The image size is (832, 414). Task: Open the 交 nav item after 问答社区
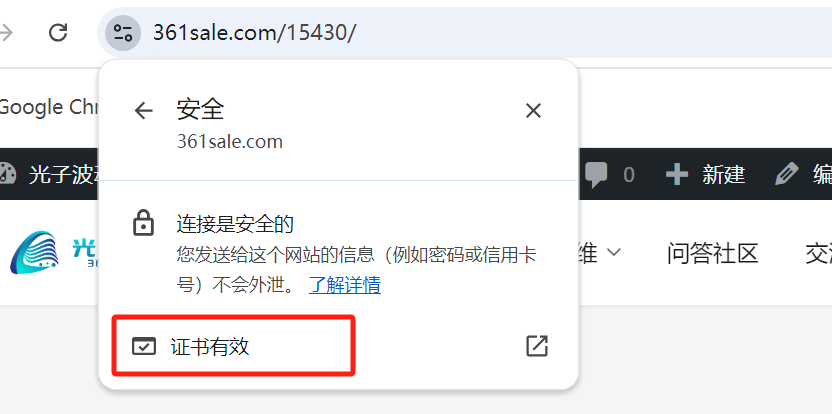(818, 253)
